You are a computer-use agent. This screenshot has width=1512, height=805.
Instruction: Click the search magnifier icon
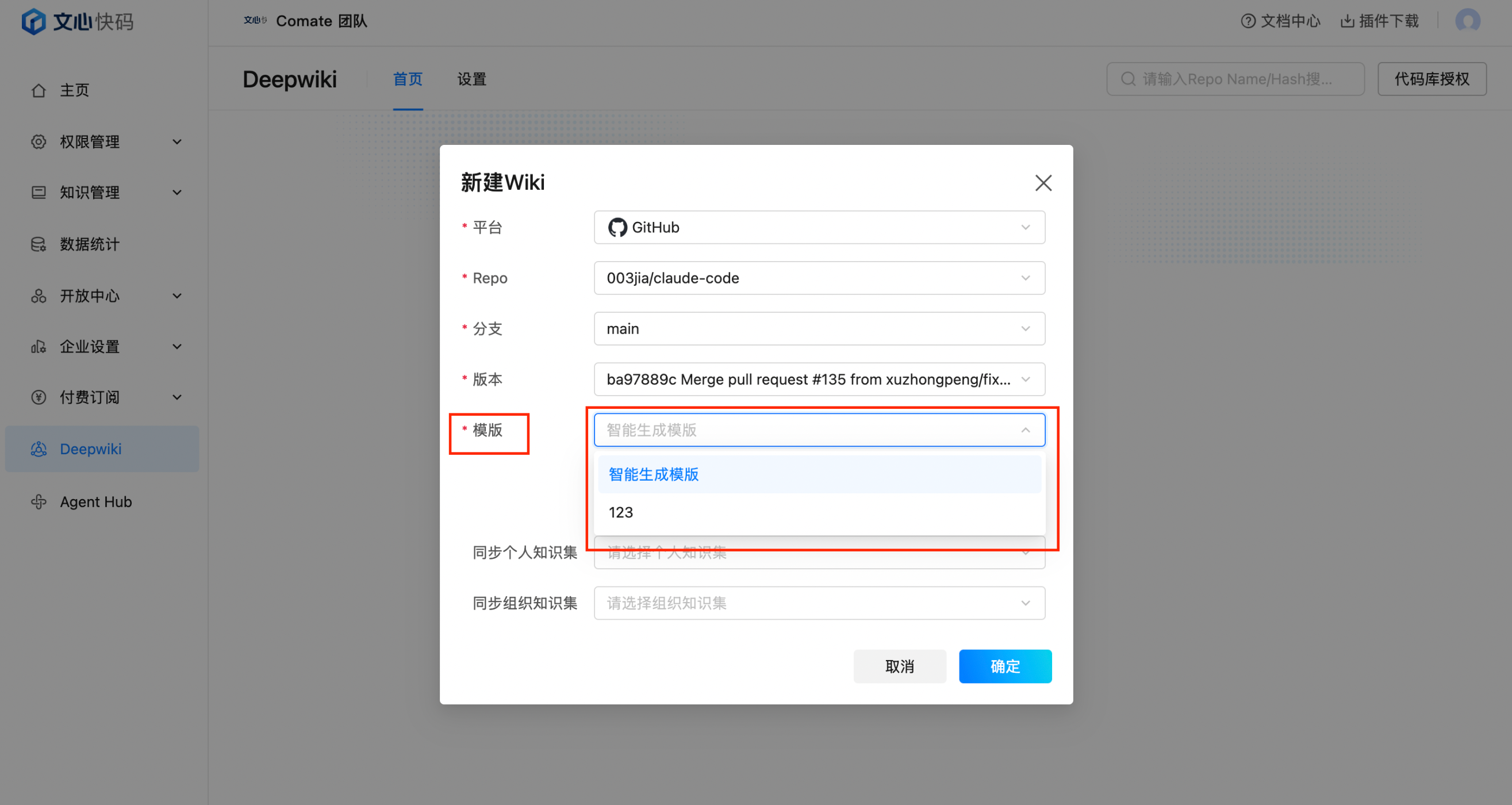1128,79
